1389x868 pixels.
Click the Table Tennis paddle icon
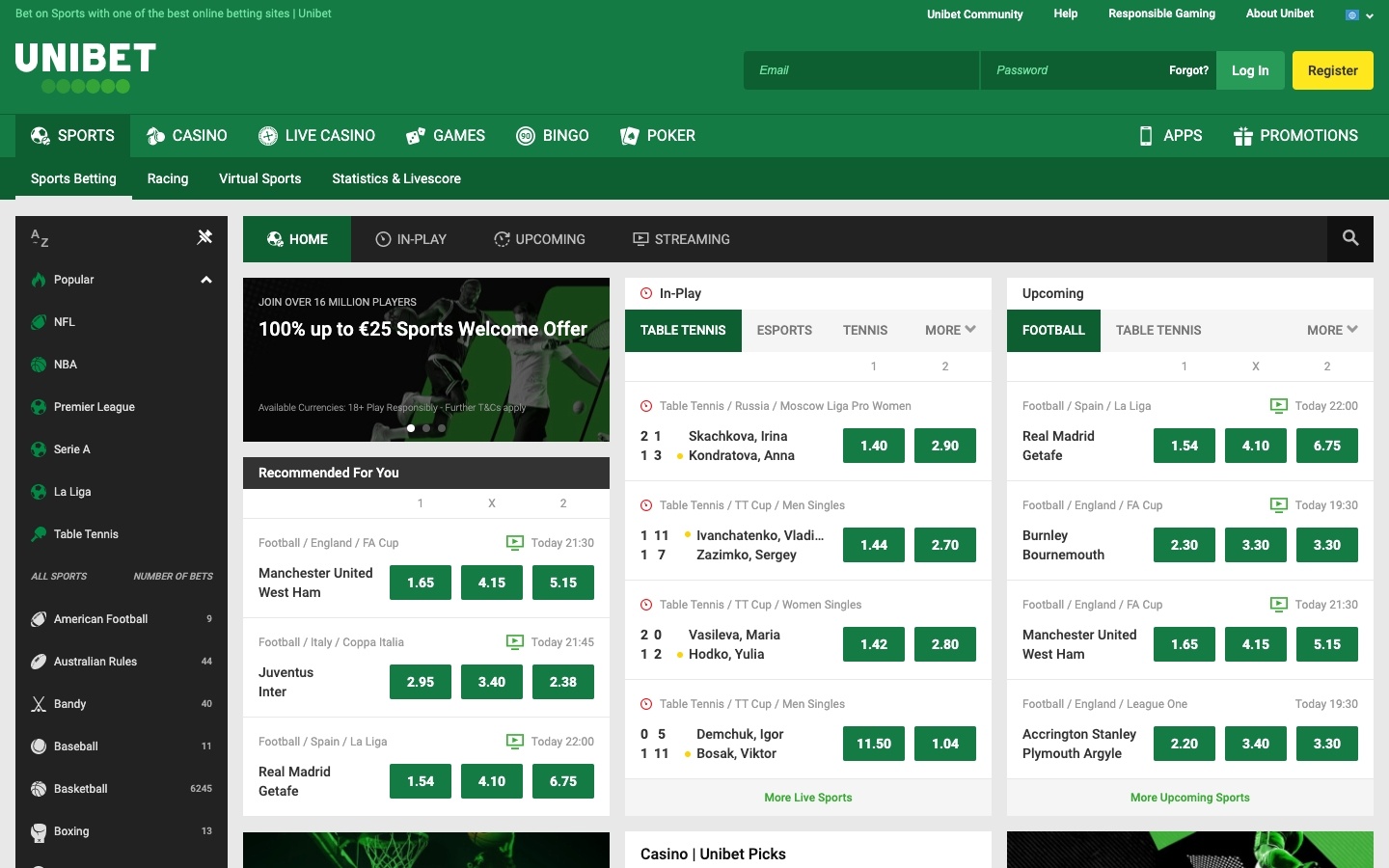pos(39,534)
